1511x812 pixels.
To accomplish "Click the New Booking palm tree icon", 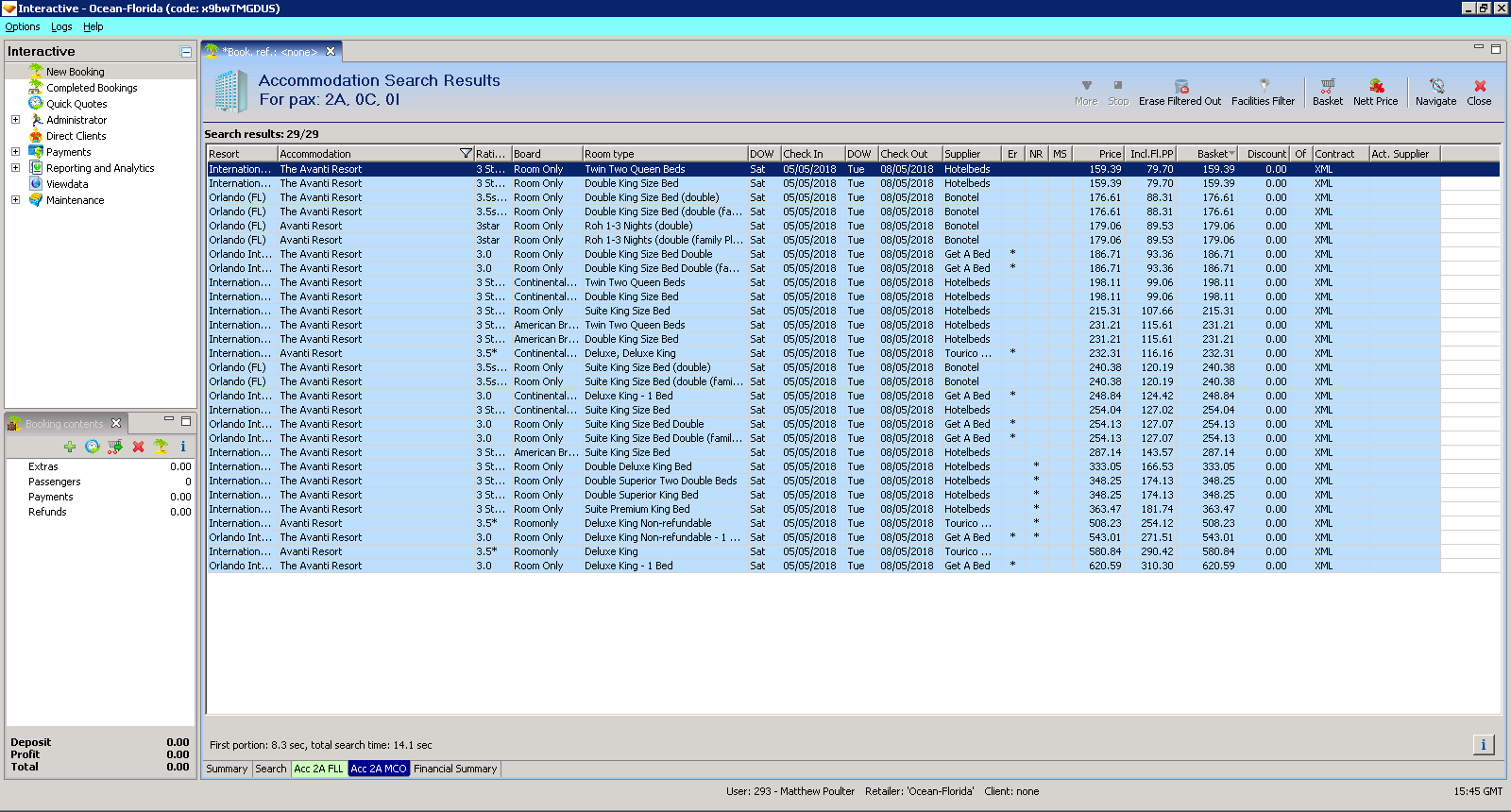I will click(x=36, y=71).
